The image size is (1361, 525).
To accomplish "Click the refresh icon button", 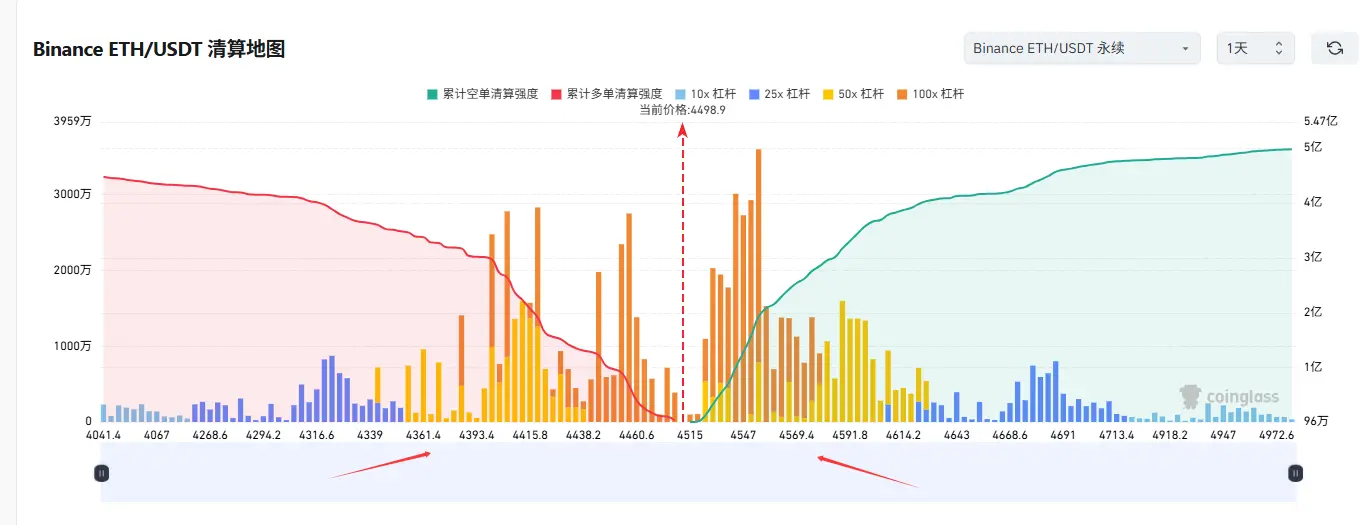I will [1334, 48].
